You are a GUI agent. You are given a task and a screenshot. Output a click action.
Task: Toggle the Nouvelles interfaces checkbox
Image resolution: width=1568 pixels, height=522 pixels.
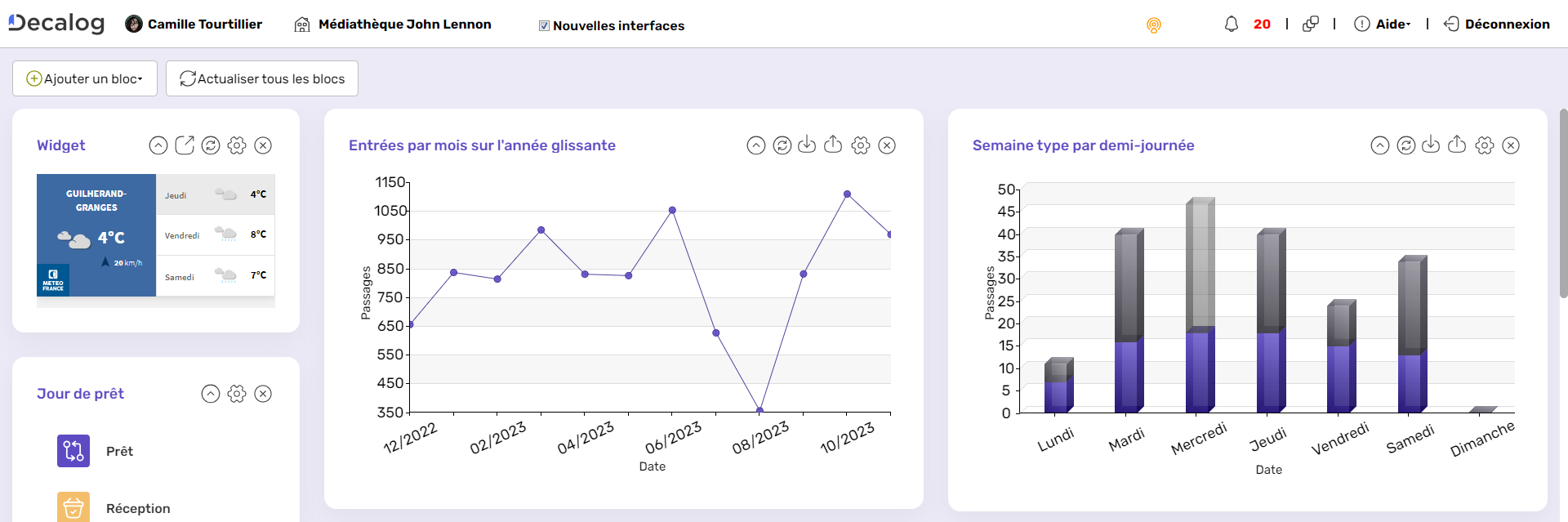coord(544,26)
